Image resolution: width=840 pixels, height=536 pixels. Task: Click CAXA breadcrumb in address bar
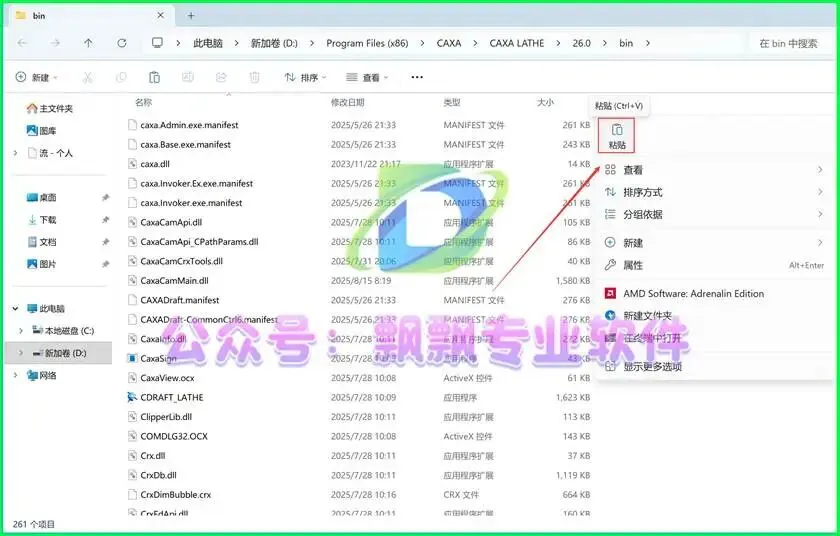pyautogui.click(x=449, y=43)
